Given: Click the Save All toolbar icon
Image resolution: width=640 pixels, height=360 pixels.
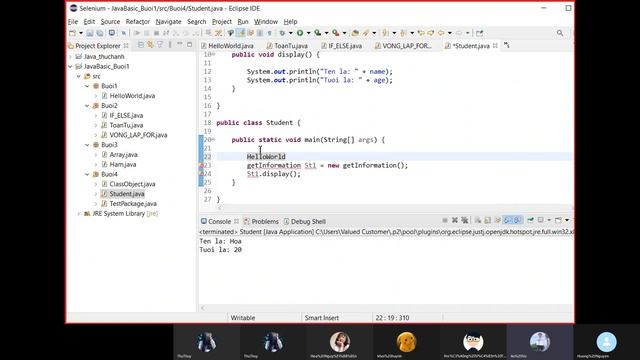Looking at the screenshot, I should [100, 33].
